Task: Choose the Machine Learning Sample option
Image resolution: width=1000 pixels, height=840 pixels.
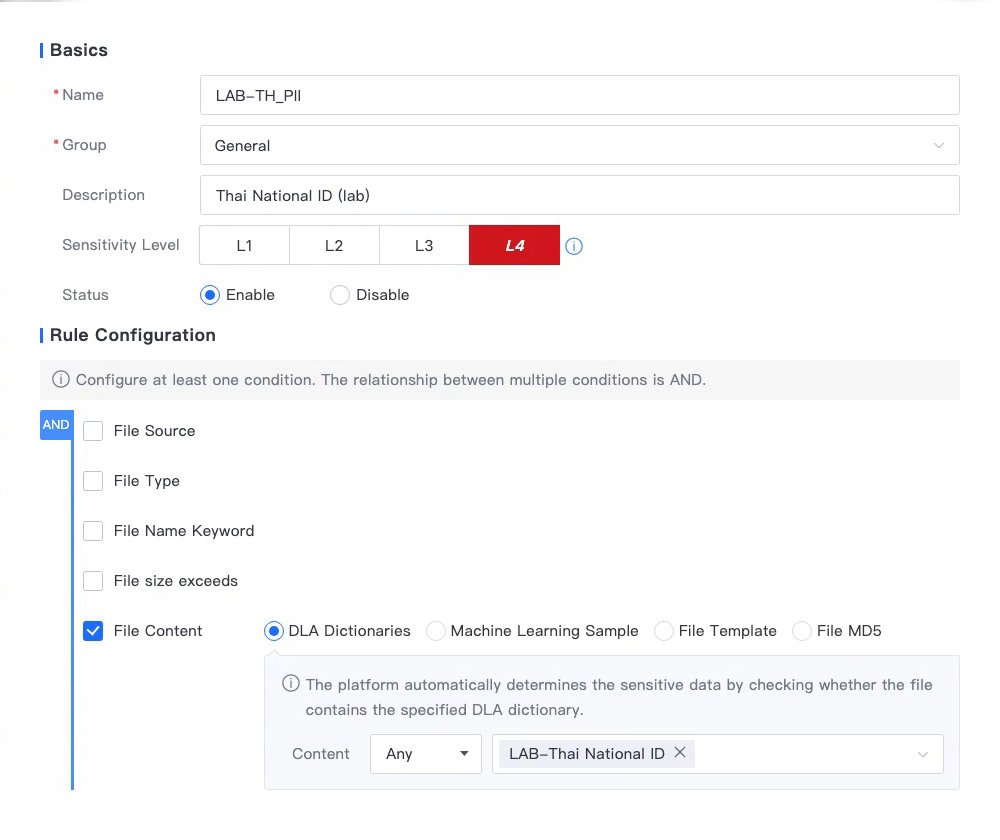Action: pyautogui.click(x=436, y=631)
